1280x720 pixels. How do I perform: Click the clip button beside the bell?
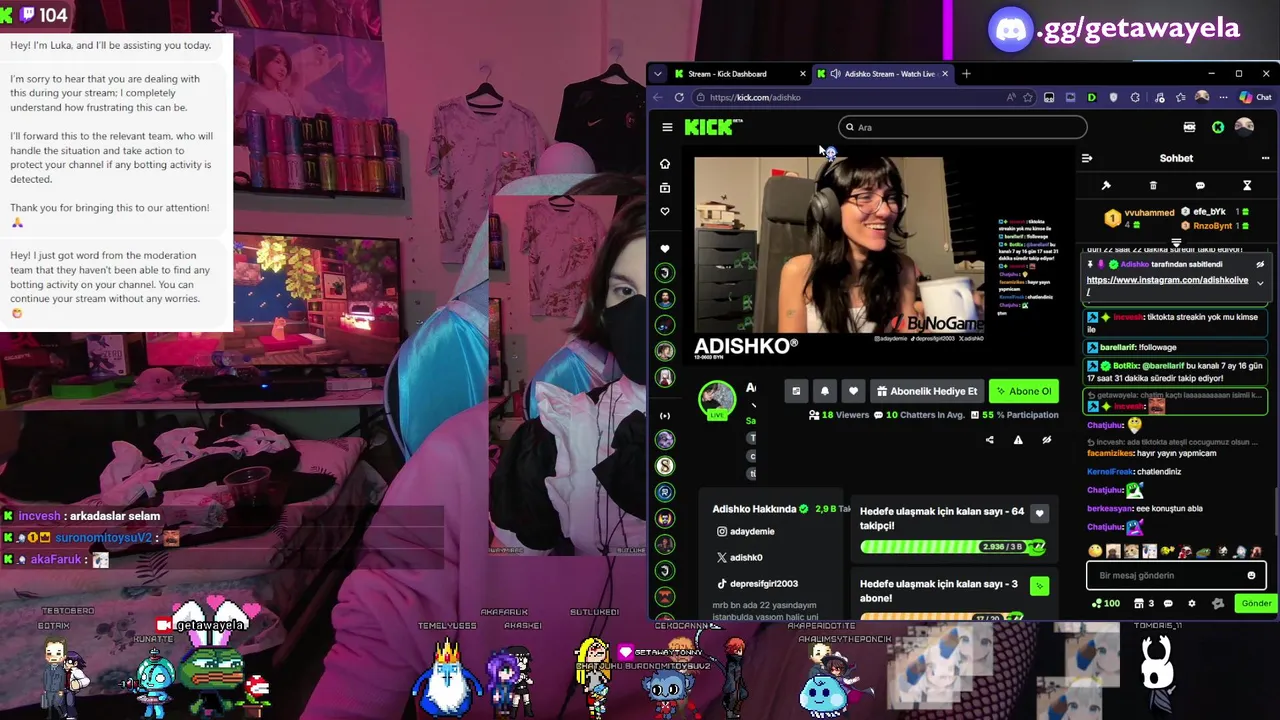coord(796,392)
